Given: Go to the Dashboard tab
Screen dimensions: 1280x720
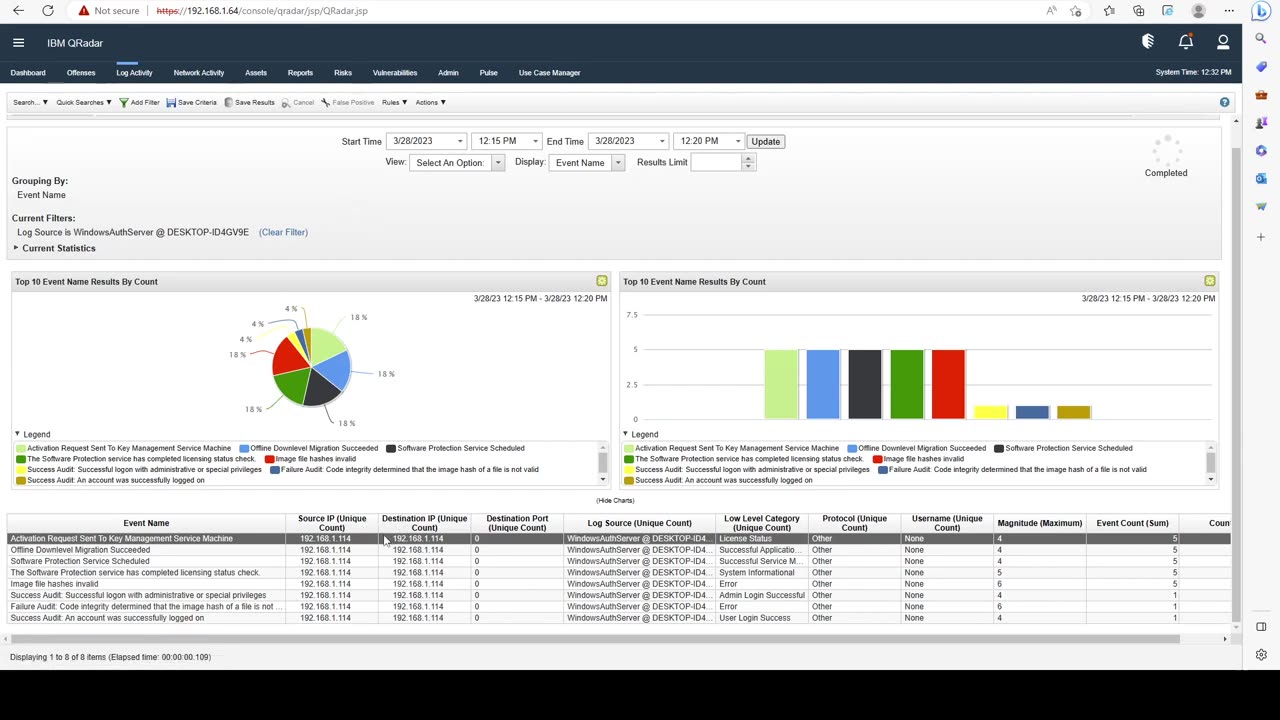Looking at the screenshot, I should [x=28, y=73].
